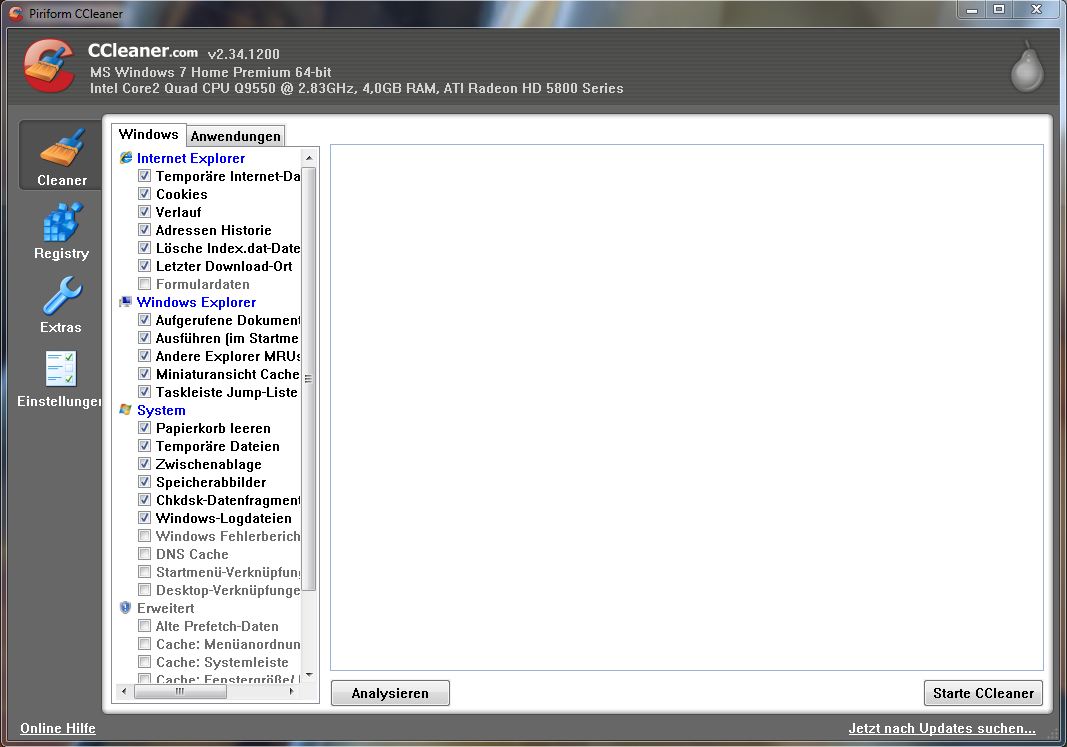Image resolution: width=1067 pixels, height=747 pixels.
Task: Open the Online Hilfe link
Action: 58,728
